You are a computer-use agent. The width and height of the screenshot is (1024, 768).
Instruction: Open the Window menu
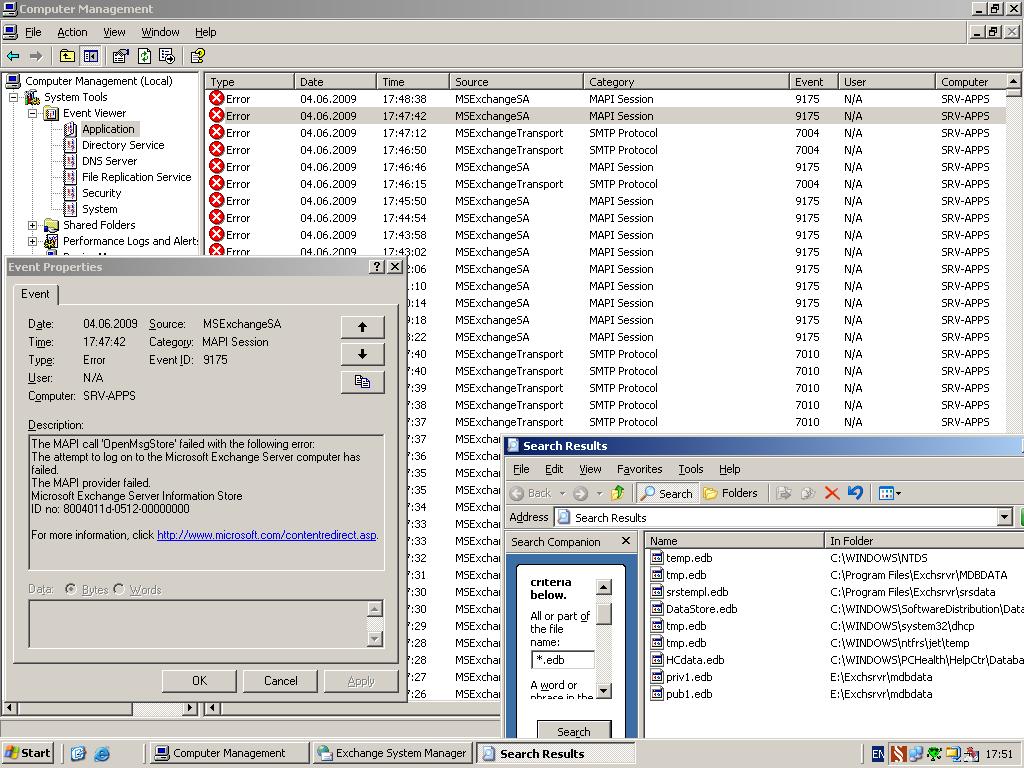click(160, 32)
